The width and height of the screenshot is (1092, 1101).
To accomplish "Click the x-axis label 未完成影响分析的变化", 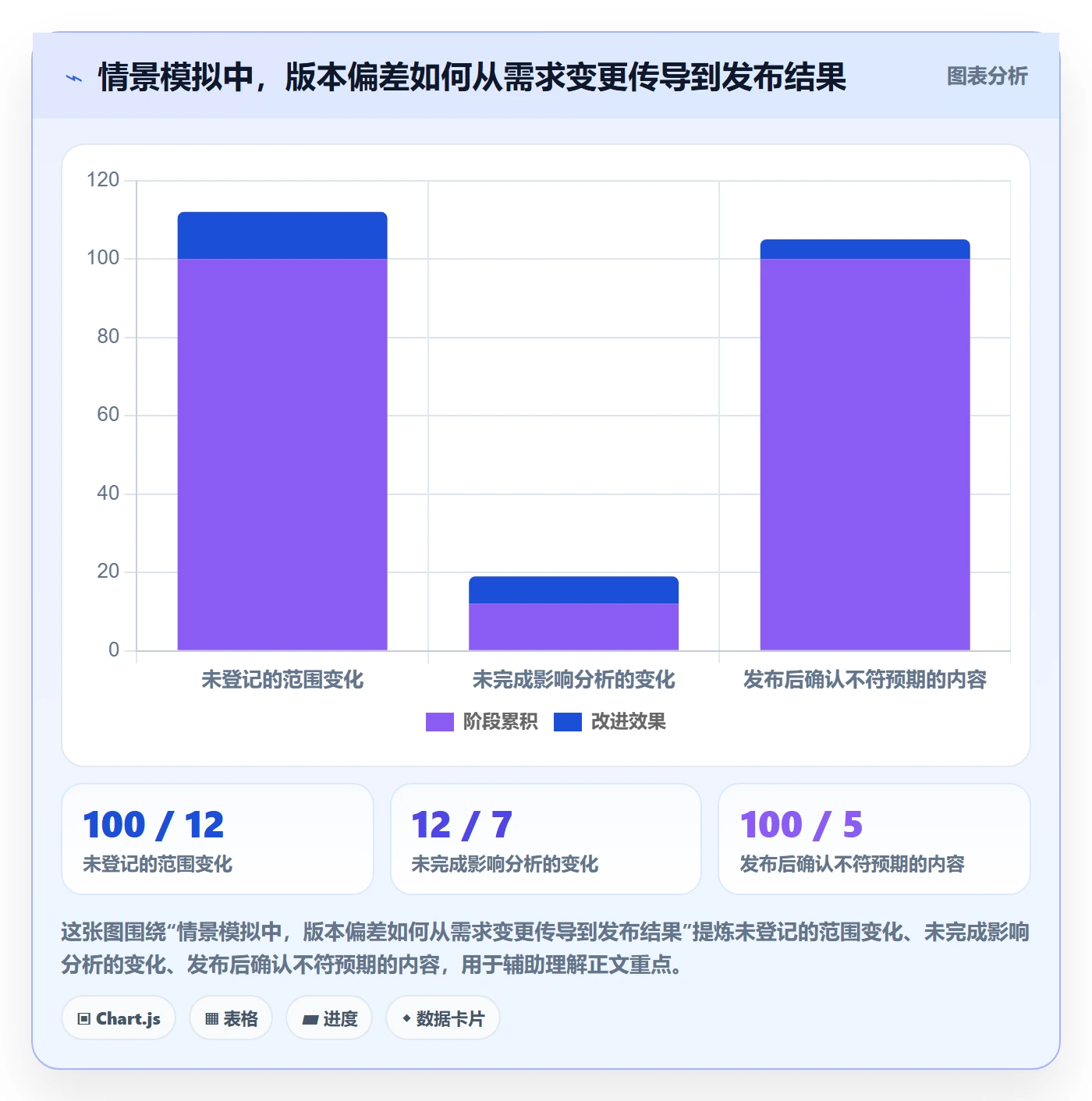I will click(573, 680).
